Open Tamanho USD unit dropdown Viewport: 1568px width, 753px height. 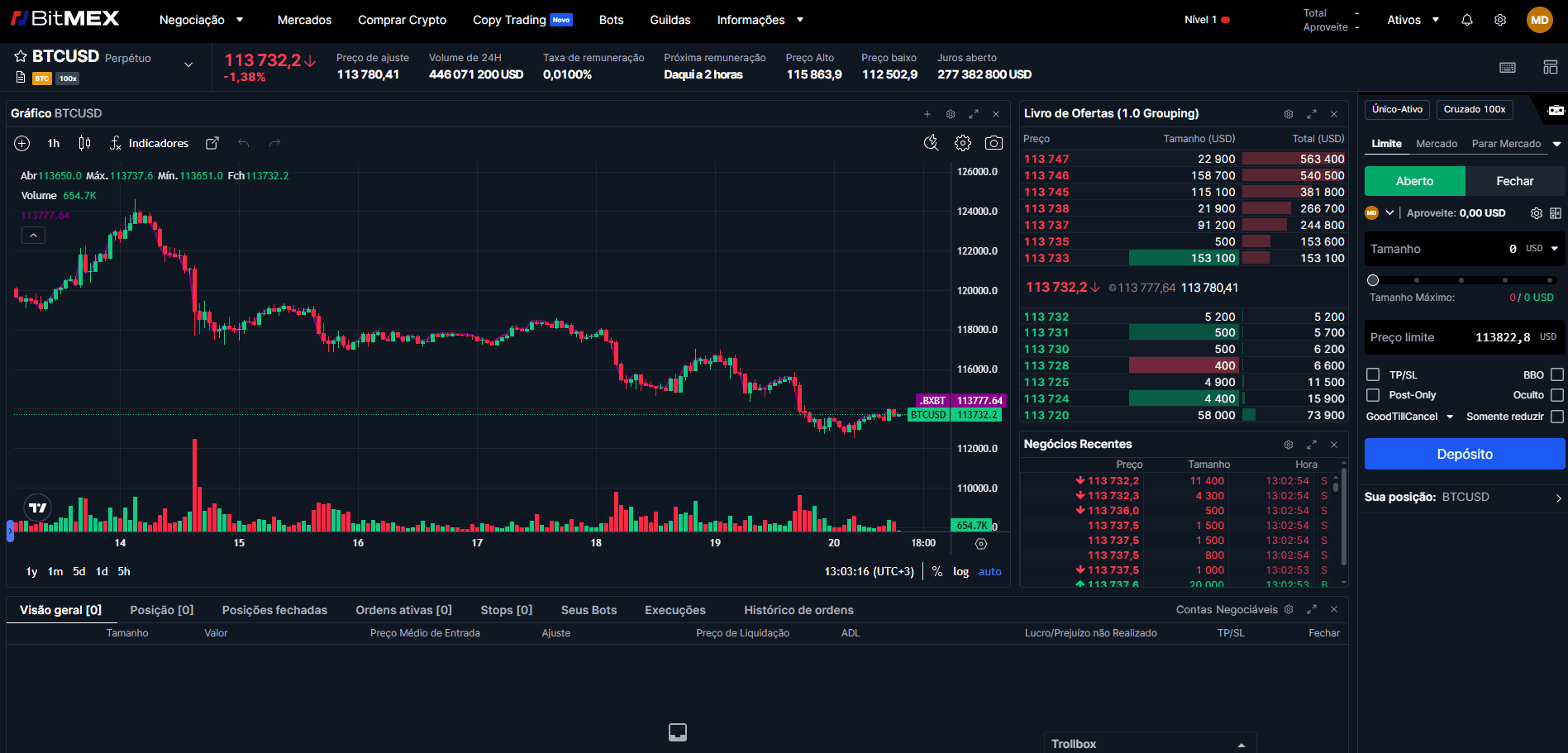click(x=1542, y=248)
